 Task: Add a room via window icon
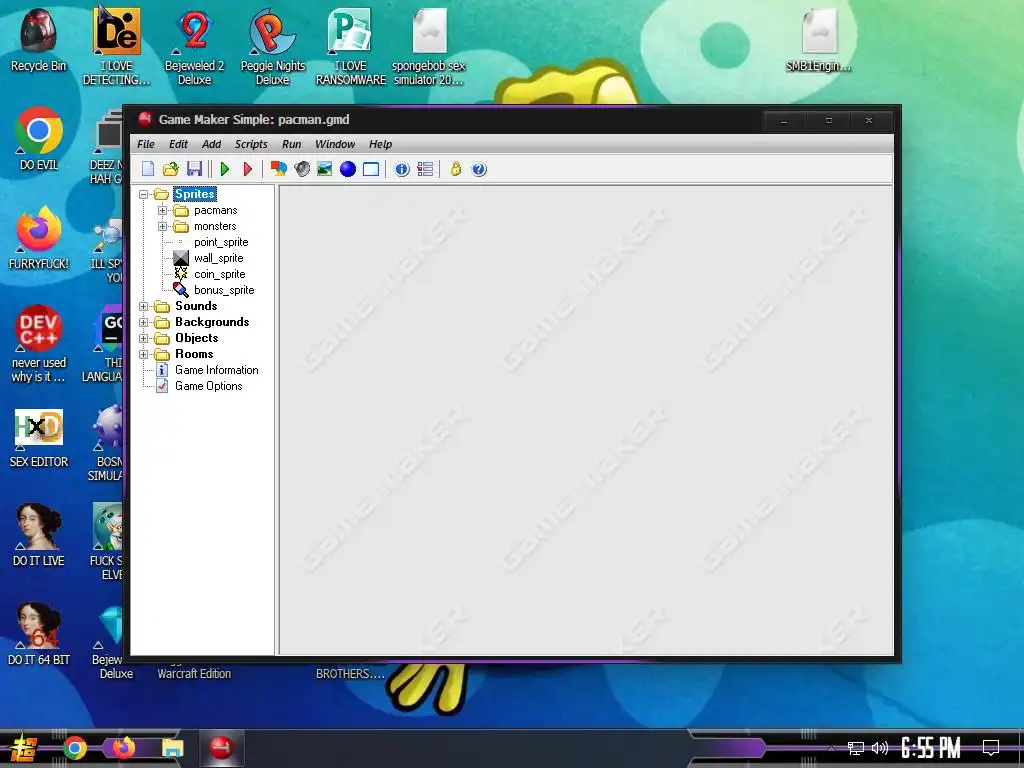(371, 169)
